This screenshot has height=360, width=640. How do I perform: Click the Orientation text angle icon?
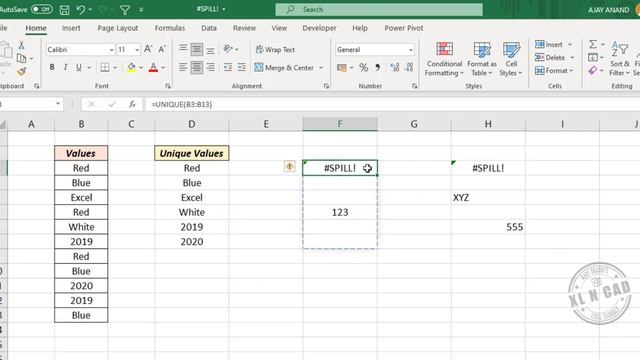228,49
